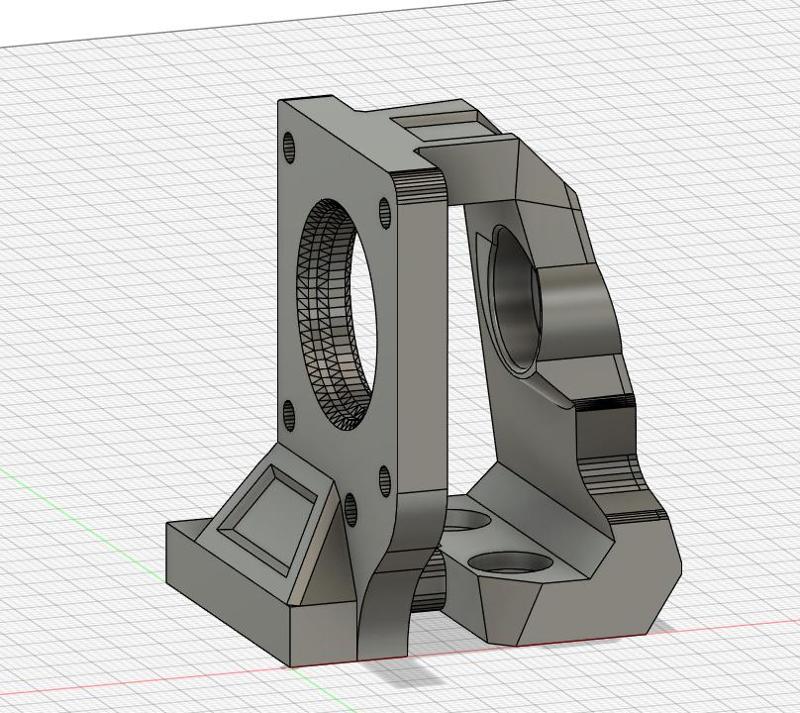
Task: Select the top-left mounting hole on front plate
Action: (x=289, y=147)
